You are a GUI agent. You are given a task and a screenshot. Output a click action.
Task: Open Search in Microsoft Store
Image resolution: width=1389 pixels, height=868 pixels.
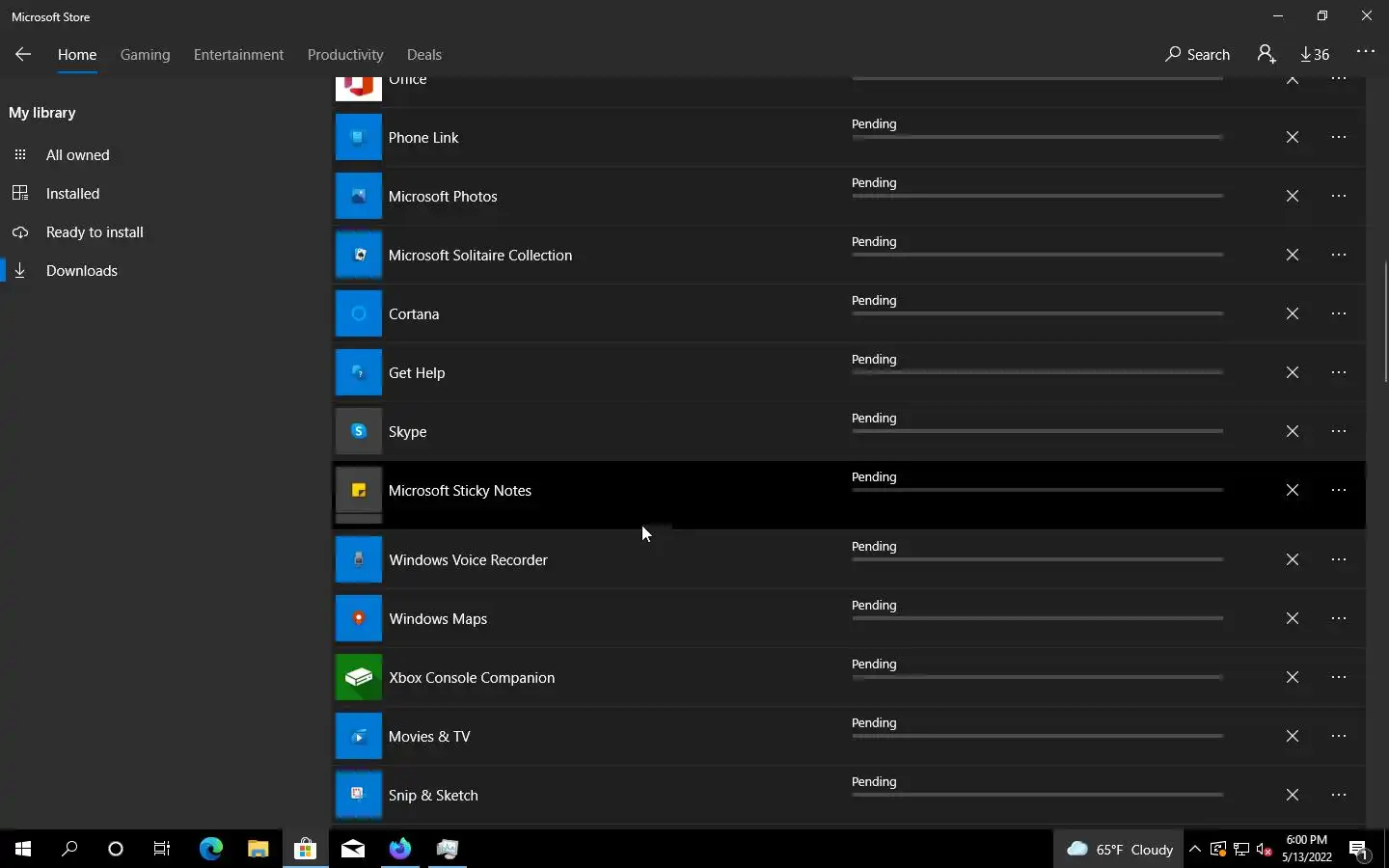click(x=1197, y=54)
